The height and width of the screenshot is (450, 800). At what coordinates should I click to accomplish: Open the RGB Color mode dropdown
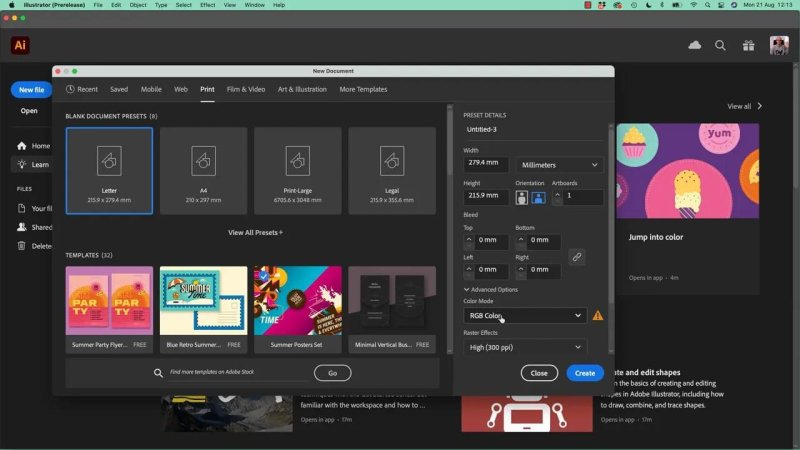(525, 316)
